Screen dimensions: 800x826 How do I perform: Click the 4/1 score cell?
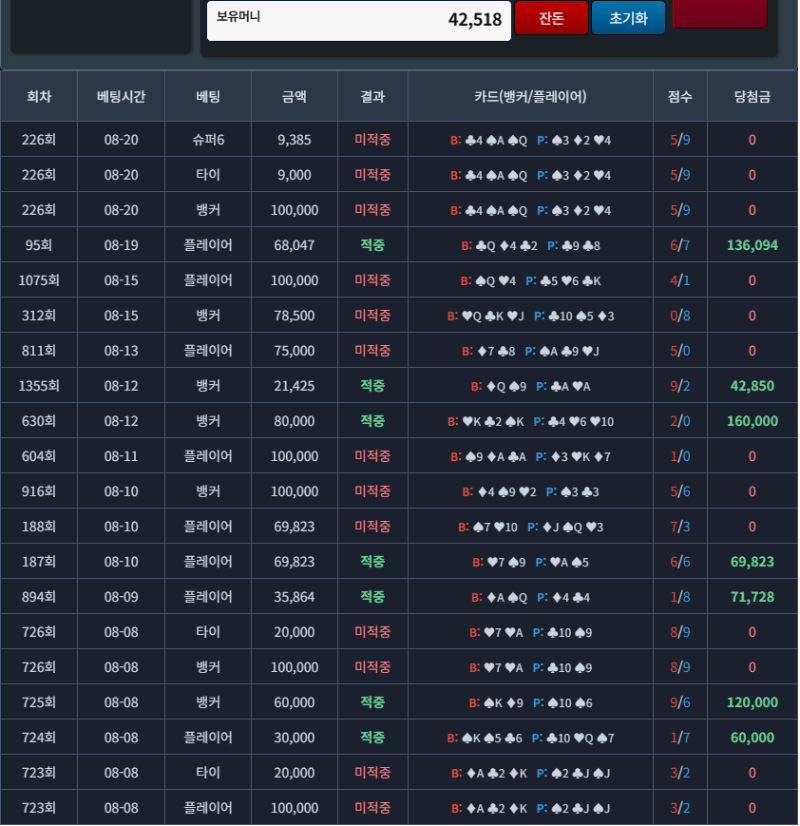[x=680, y=280]
